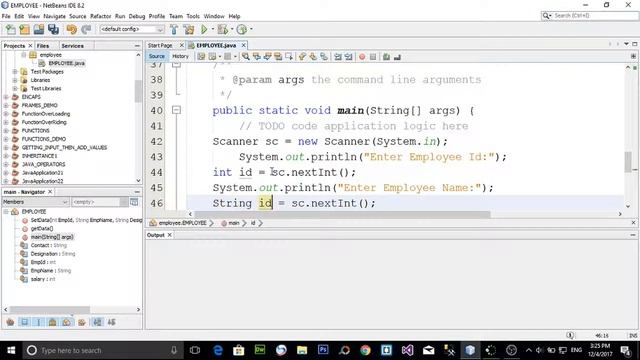Click the Build Project hammer icon

pyautogui.click(x=174, y=29)
